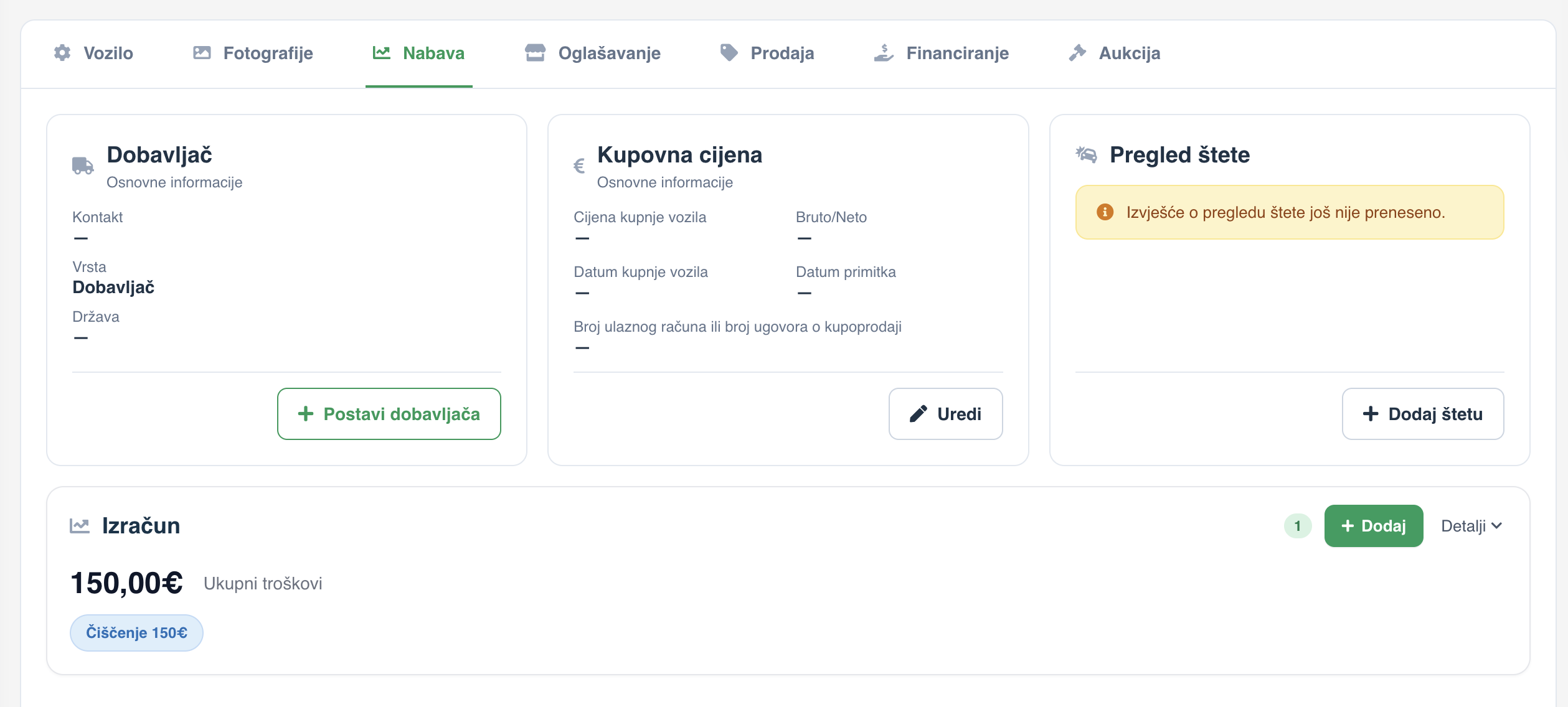This screenshot has height=707, width=1568.
Task: Open the Vozilo tab
Action: point(93,54)
